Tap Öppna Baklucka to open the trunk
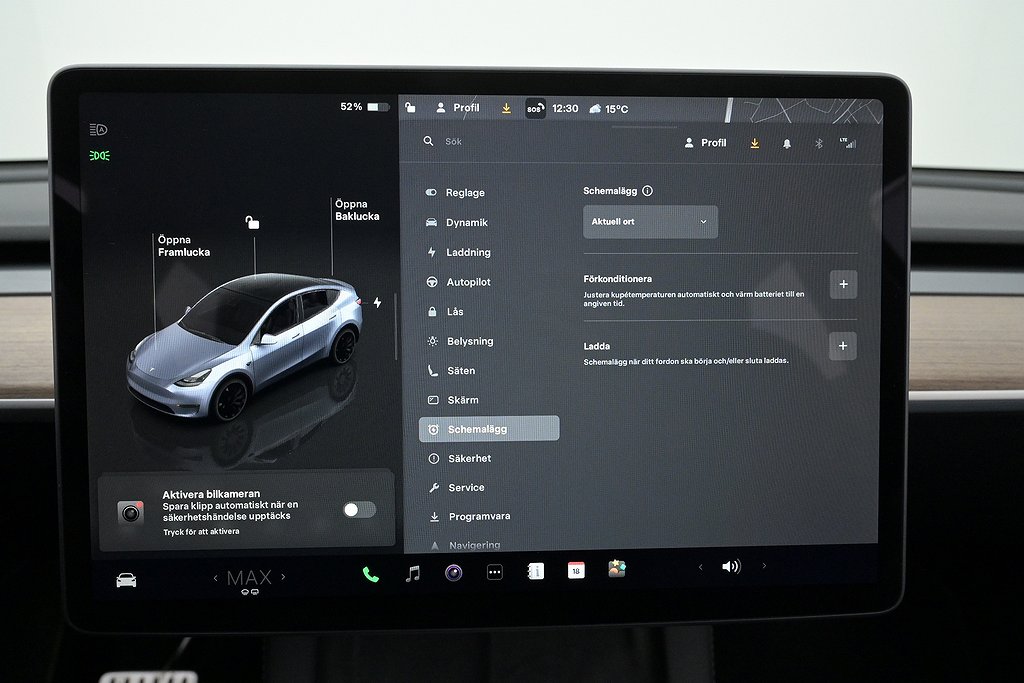 (357, 210)
